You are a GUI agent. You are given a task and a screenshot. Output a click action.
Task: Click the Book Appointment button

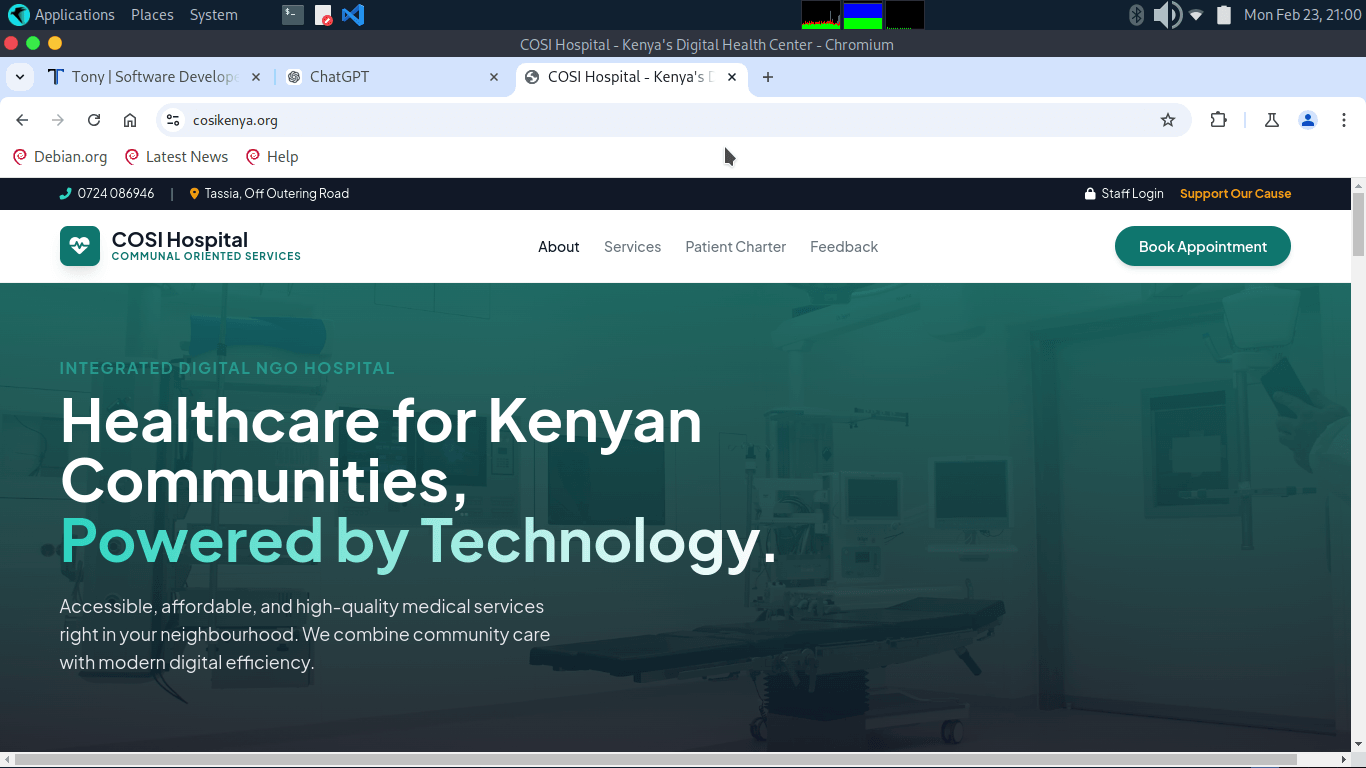pos(1202,247)
